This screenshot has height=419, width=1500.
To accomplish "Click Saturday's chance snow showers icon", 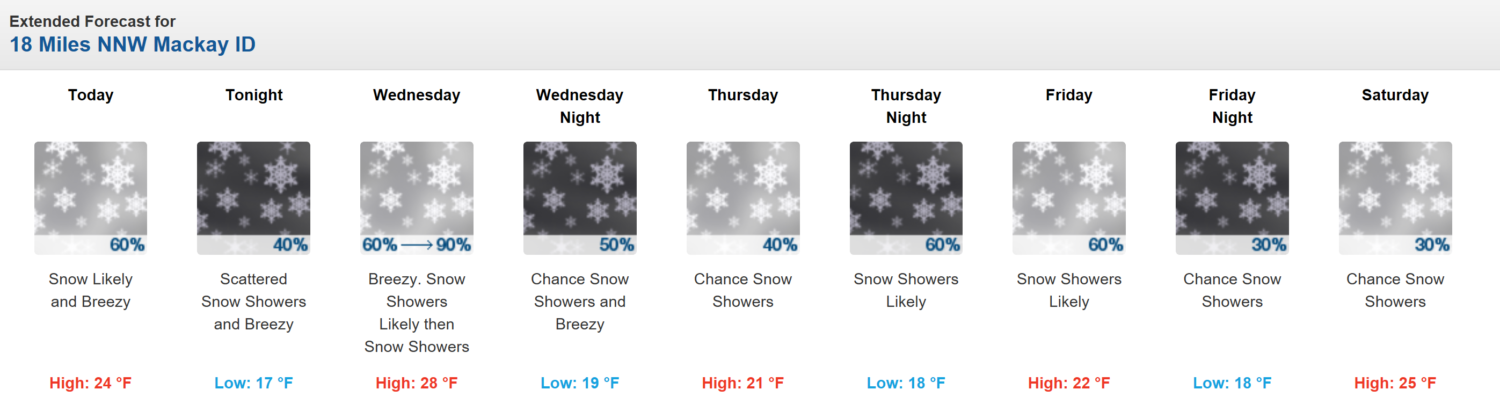I will pos(1395,198).
